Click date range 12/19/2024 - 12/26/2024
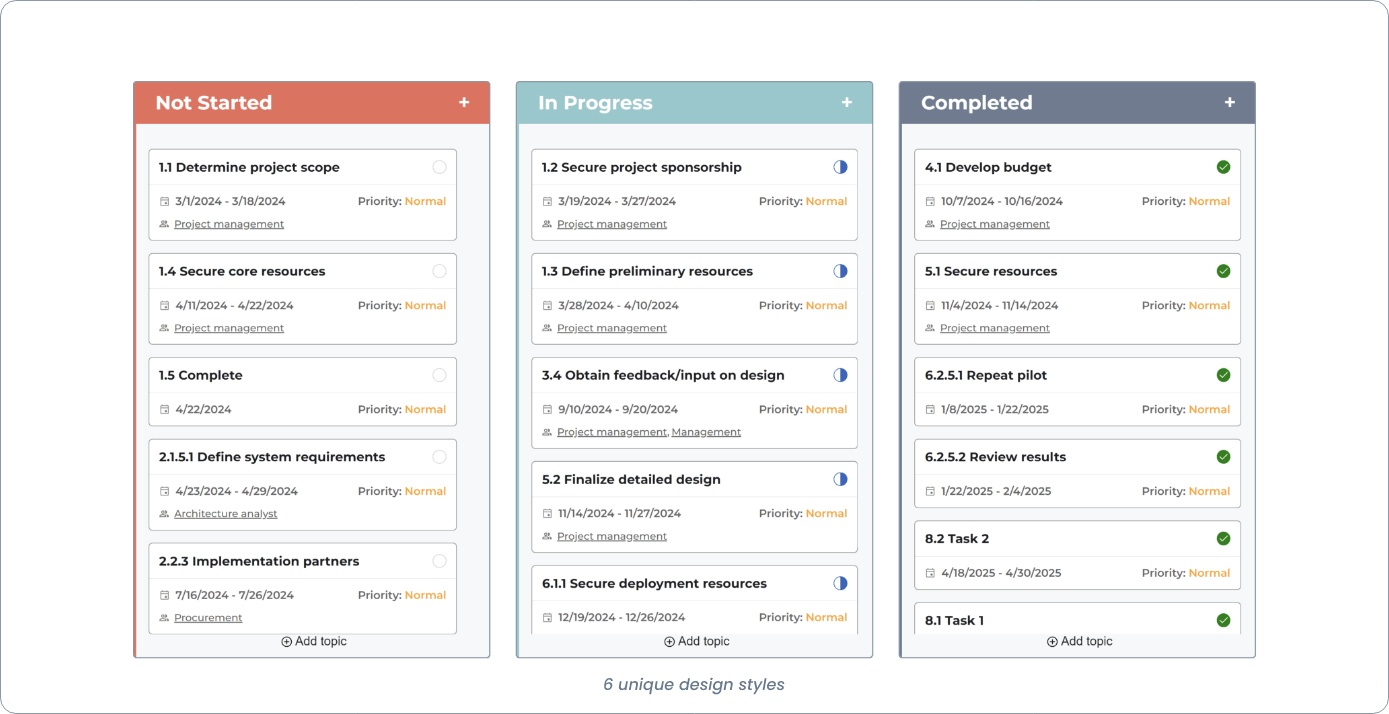The width and height of the screenshot is (1389, 714). [x=620, y=617]
